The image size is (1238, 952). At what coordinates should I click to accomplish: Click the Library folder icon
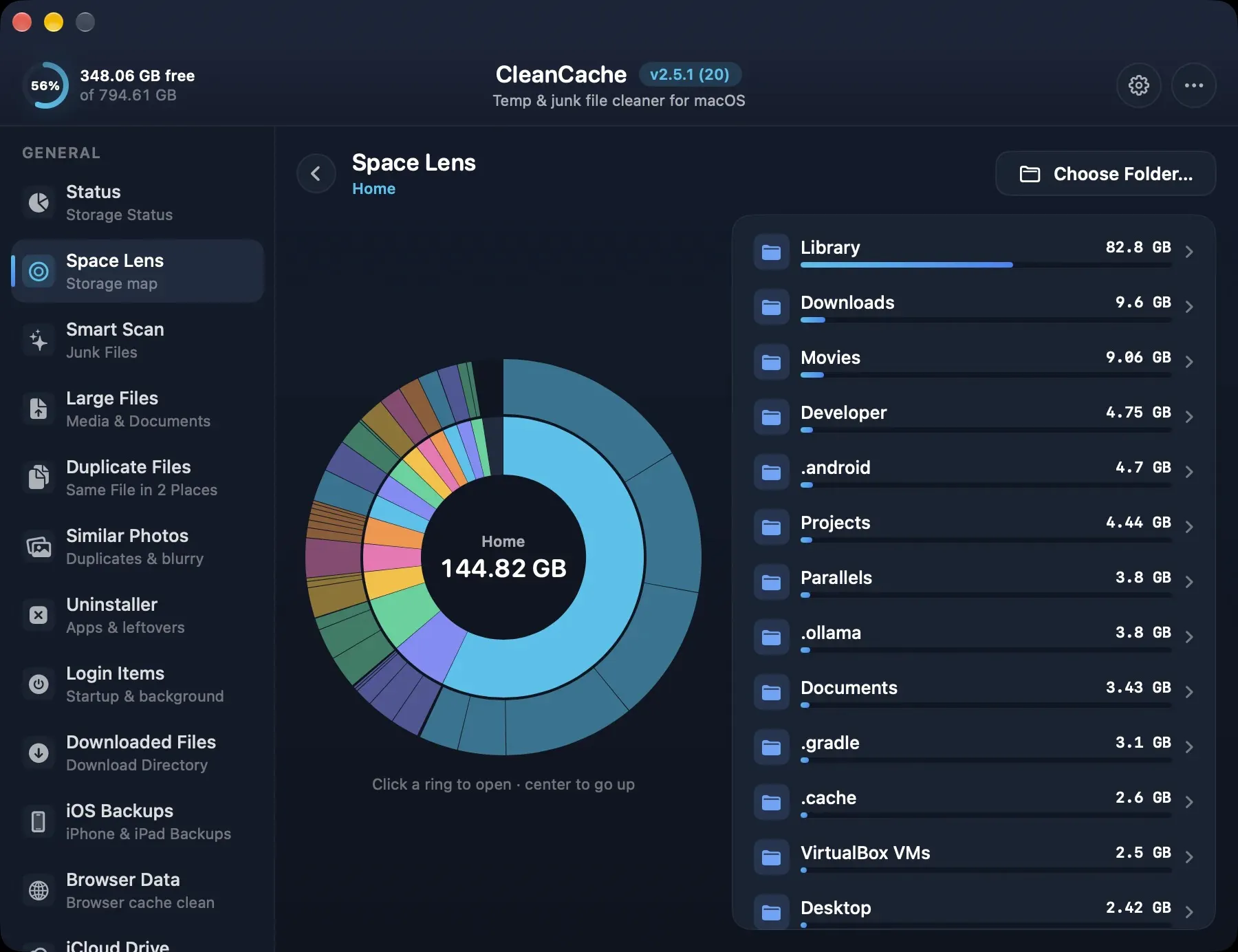pos(771,252)
